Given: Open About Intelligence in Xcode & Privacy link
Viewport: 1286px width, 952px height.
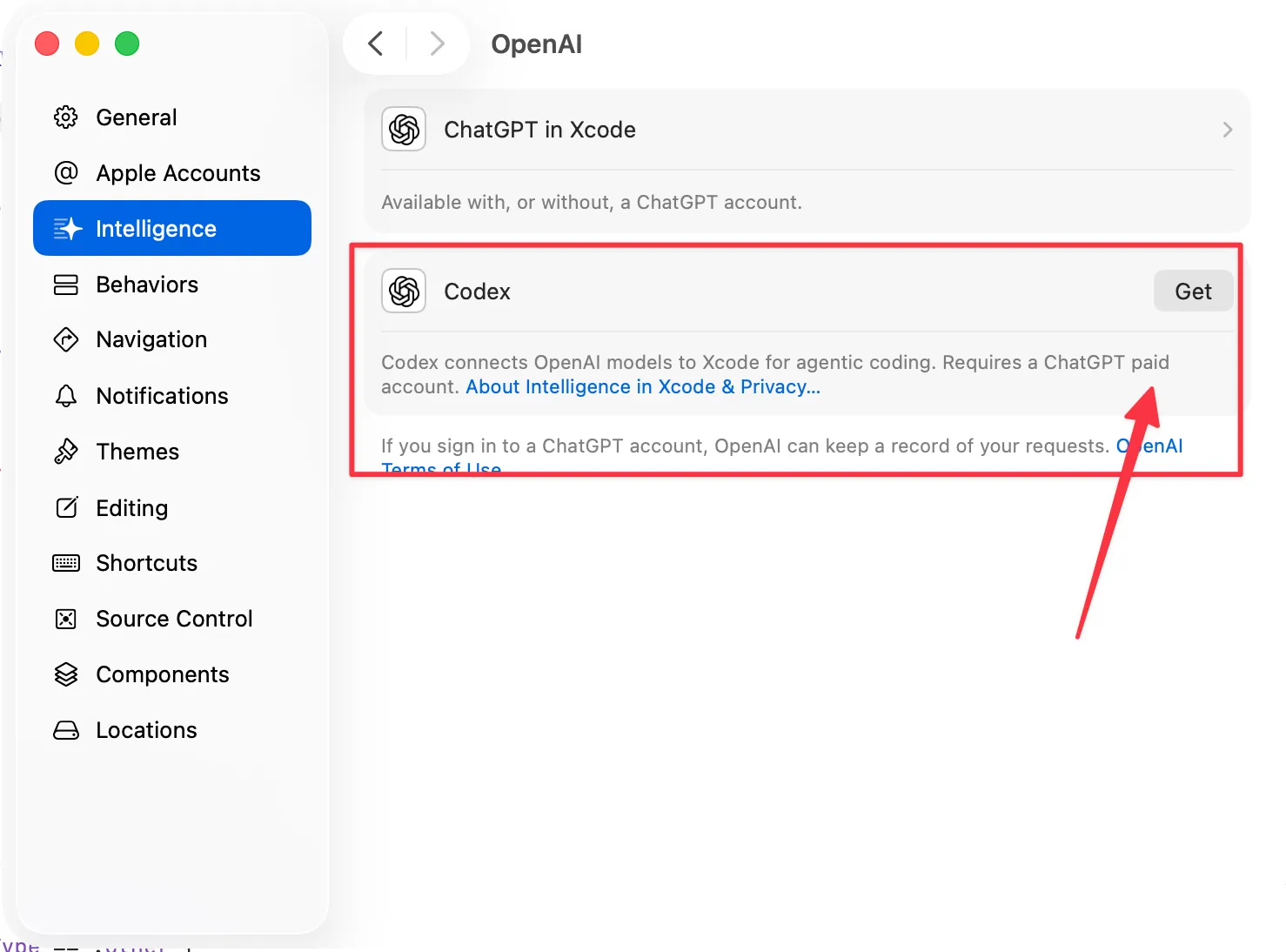Looking at the screenshot, I should 643,387.
